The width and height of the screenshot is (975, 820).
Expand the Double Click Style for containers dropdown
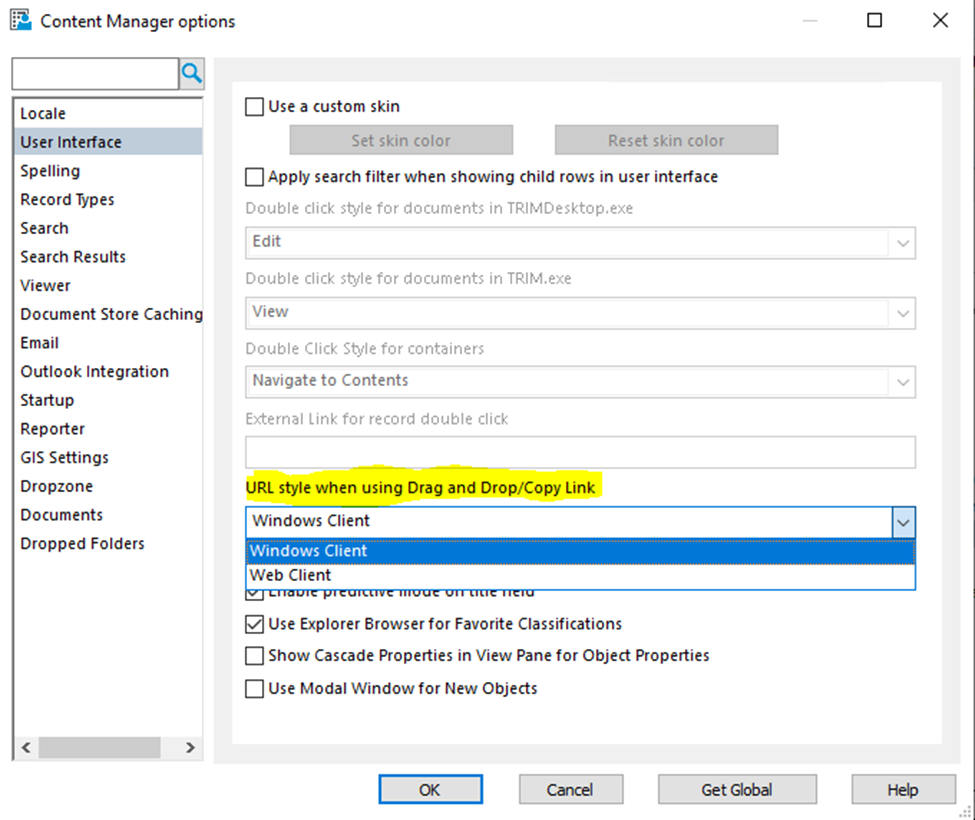coord(903,380)
